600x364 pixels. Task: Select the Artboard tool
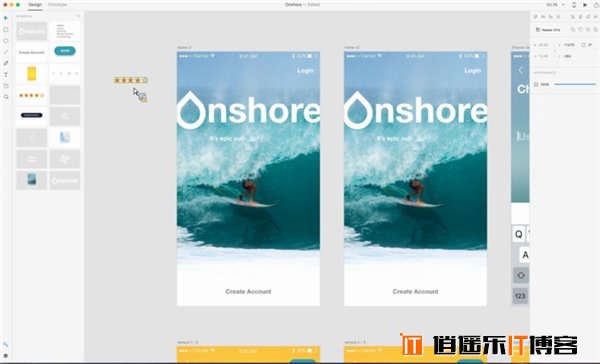click(x=6, y=86)
